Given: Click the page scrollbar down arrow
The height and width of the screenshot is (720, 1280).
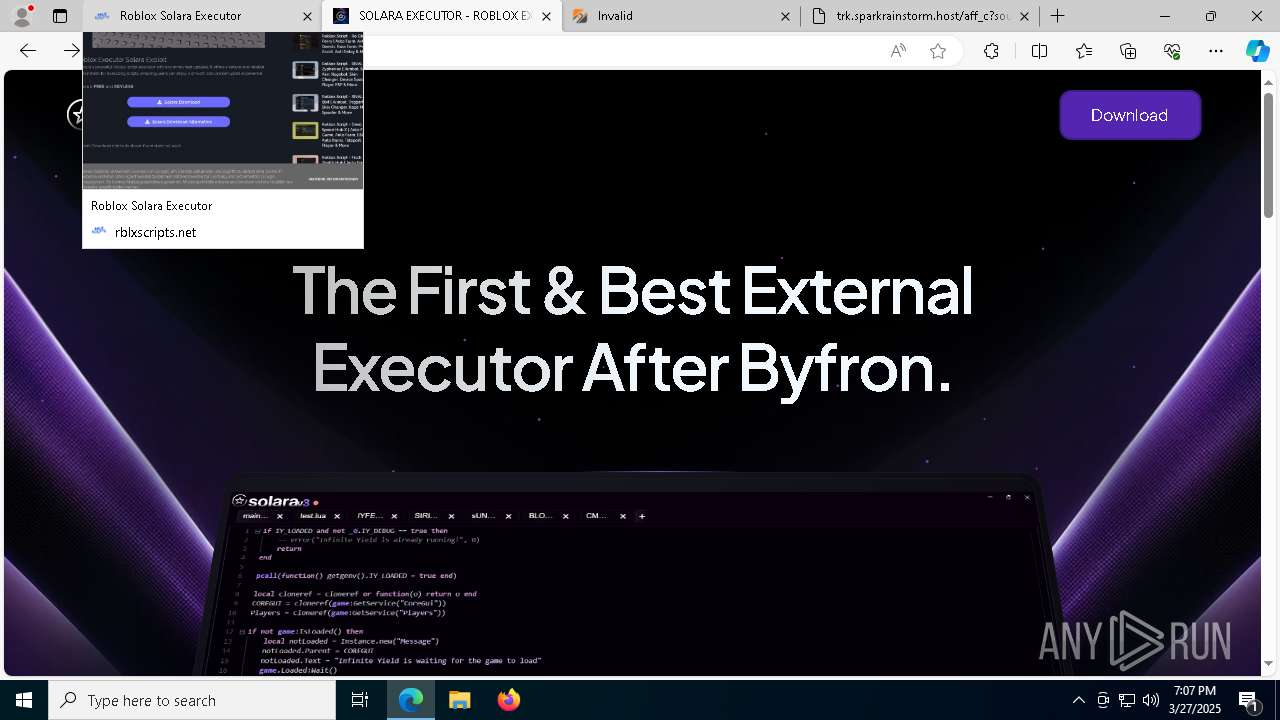Looking at the screenshot, I should 1269,663.
